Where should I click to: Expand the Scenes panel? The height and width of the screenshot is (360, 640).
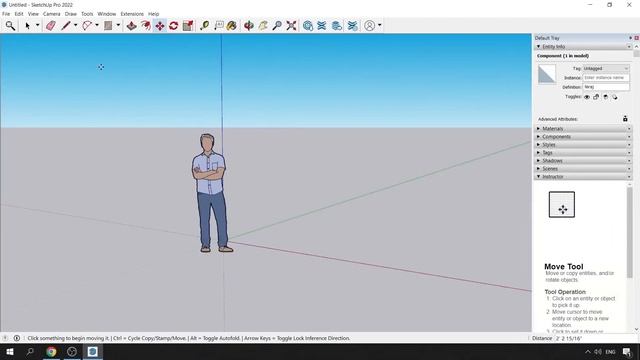coord(583,169)
